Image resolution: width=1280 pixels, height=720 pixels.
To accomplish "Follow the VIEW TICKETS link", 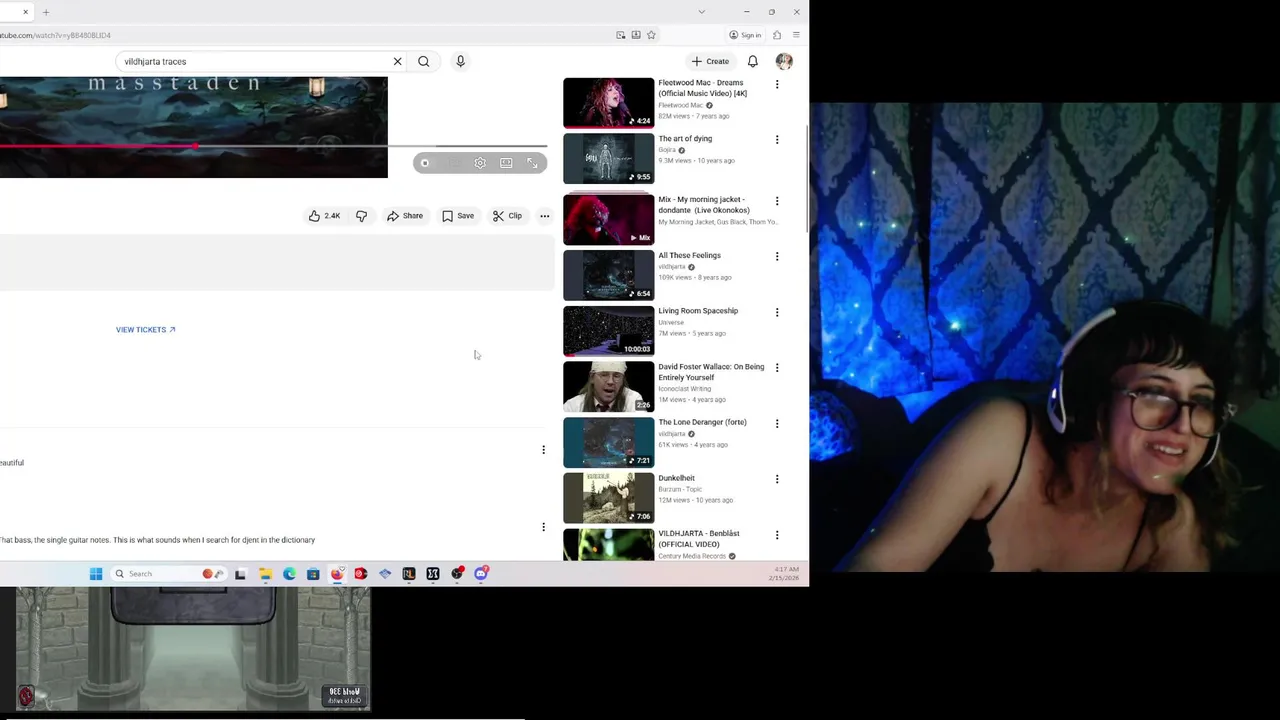I will coord(145,330).
